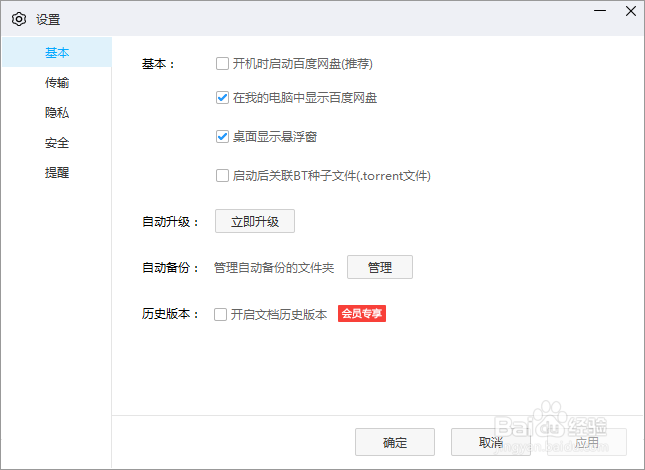Enable 开机时启动百度网盘 checkbox
This screenshot has height=470, width=645.
point(222,64)
